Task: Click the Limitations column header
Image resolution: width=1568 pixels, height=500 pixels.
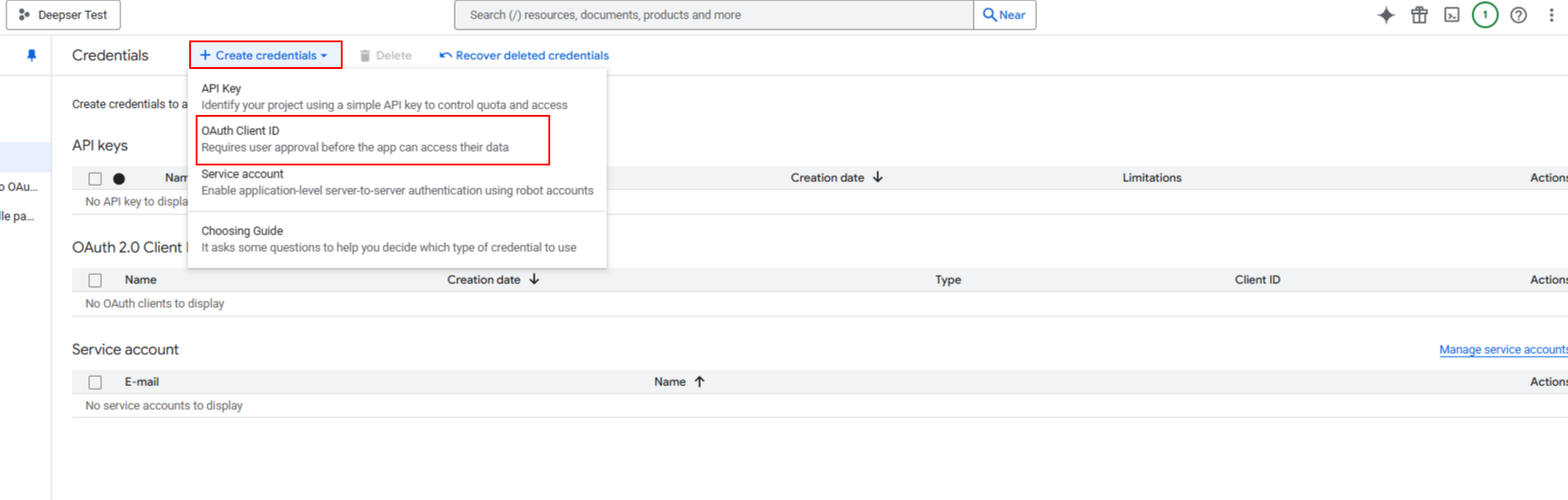Action: pos(1152,177)
